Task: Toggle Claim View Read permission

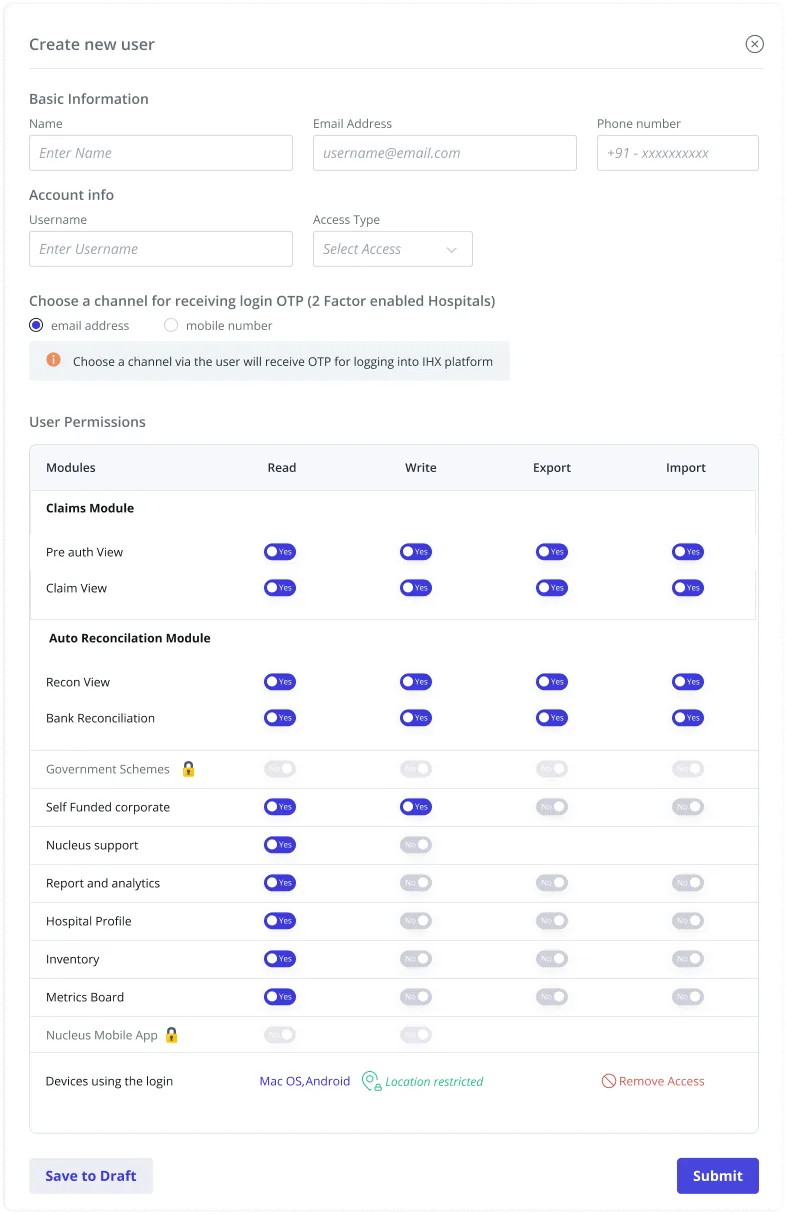Action: pos(280,588)
